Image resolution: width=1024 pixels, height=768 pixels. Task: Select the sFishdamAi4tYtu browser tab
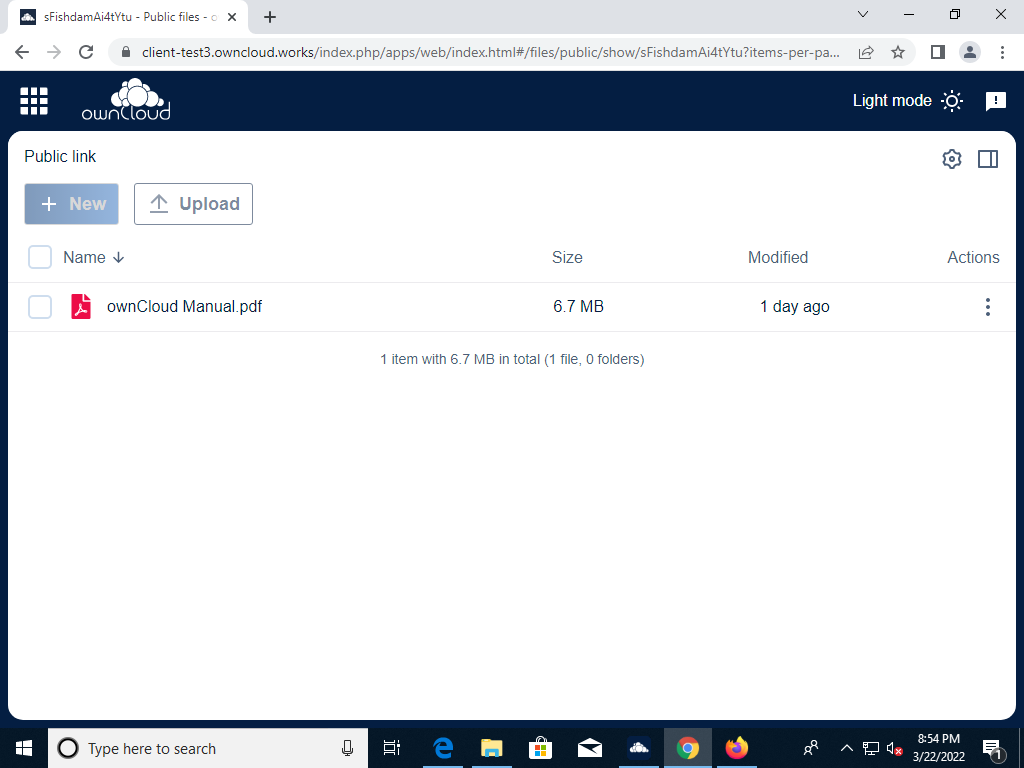(120, 16)
